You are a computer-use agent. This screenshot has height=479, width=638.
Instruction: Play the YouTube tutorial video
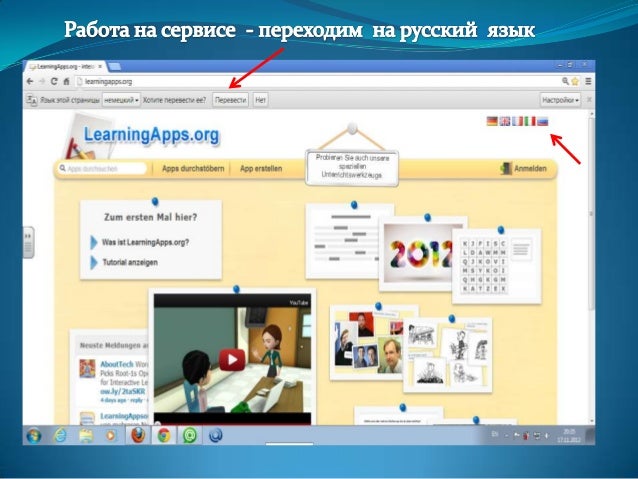(x=232, y=360)
